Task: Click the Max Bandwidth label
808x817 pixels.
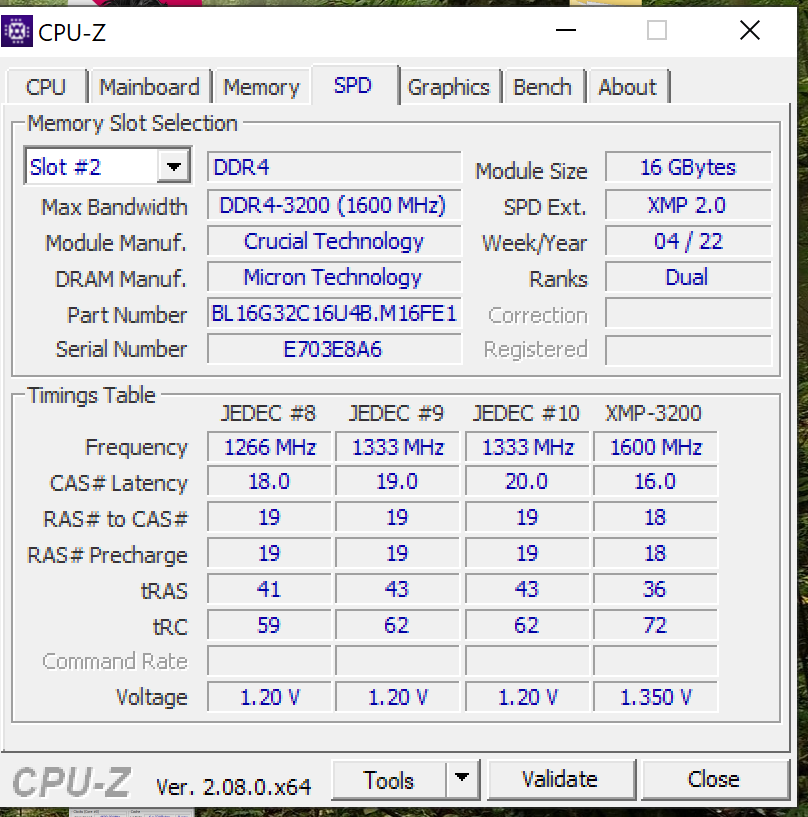Action: click(114, 207)
